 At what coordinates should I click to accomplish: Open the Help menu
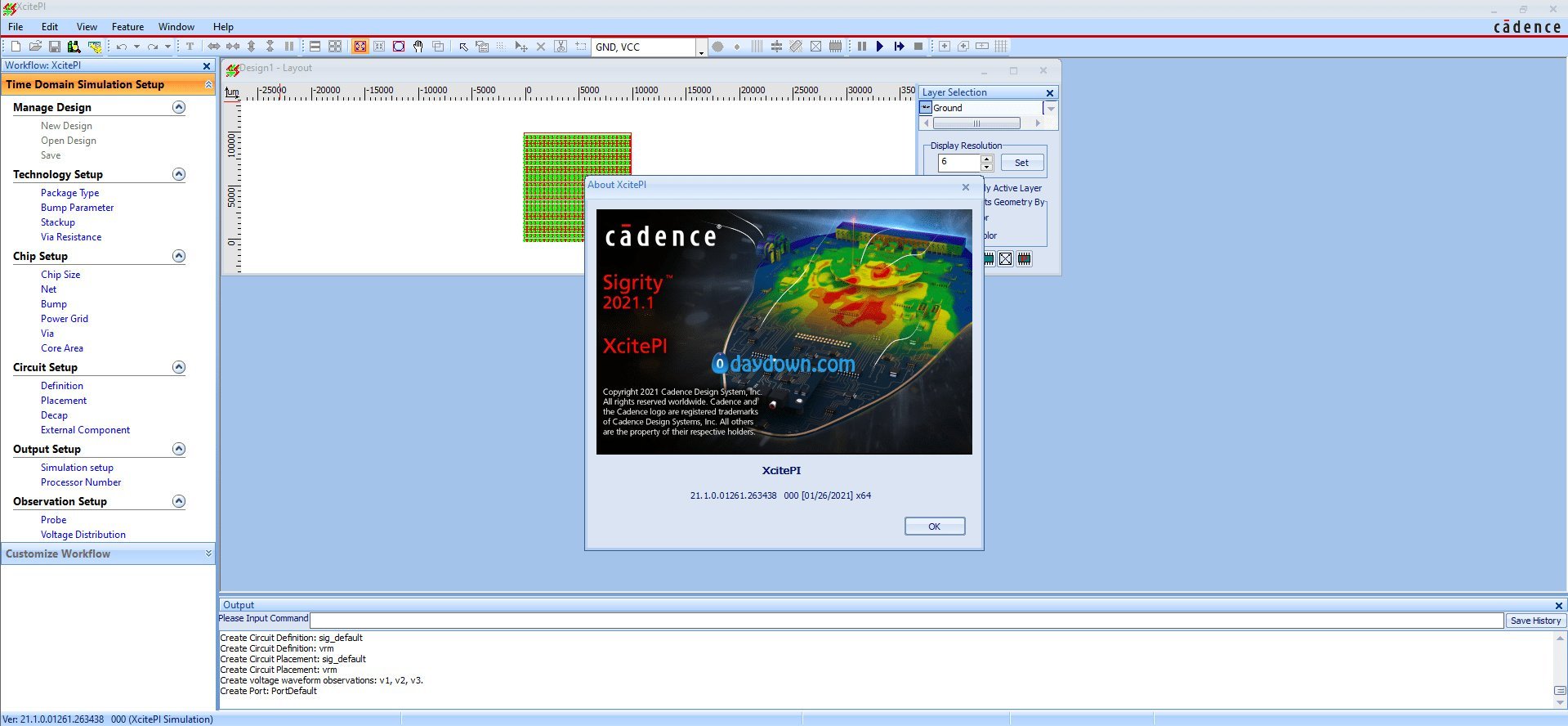point(223,27)
